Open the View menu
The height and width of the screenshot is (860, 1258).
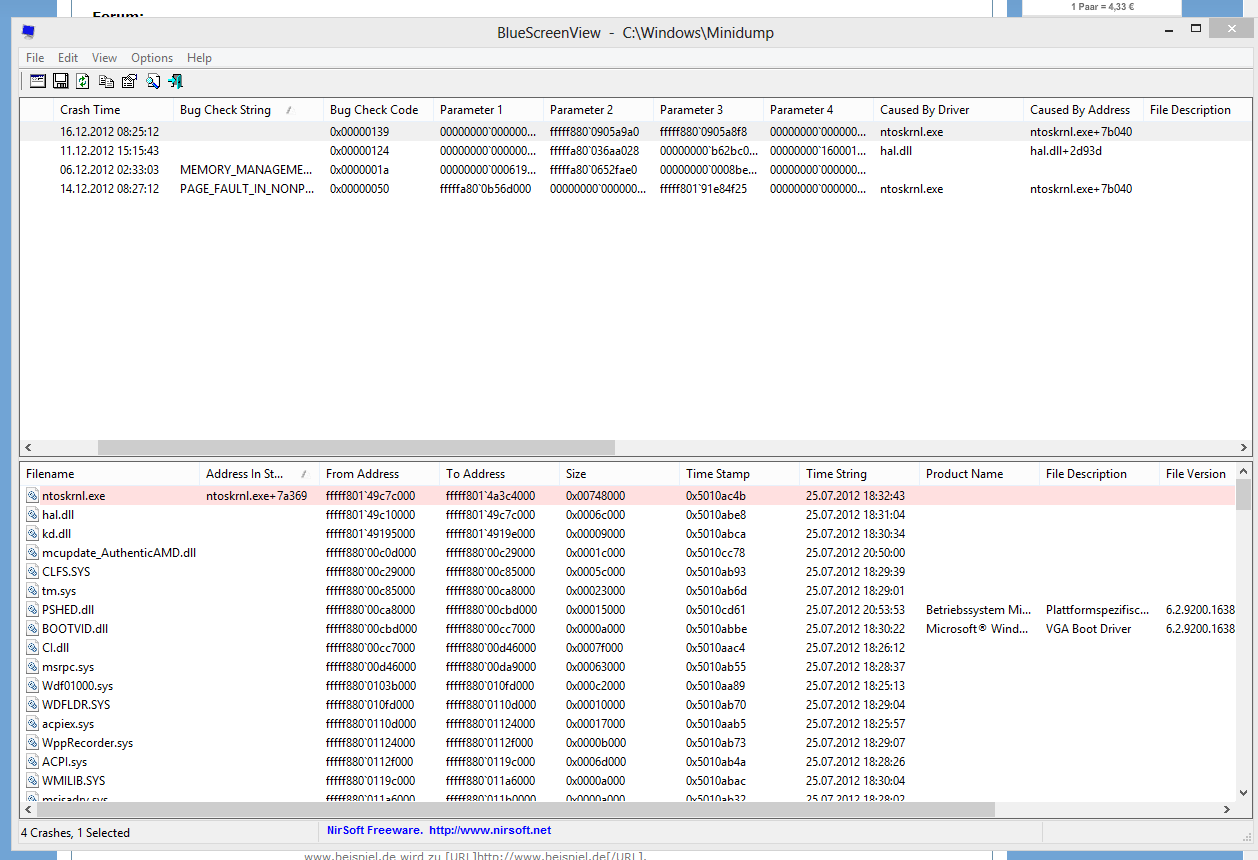(104, 58)
